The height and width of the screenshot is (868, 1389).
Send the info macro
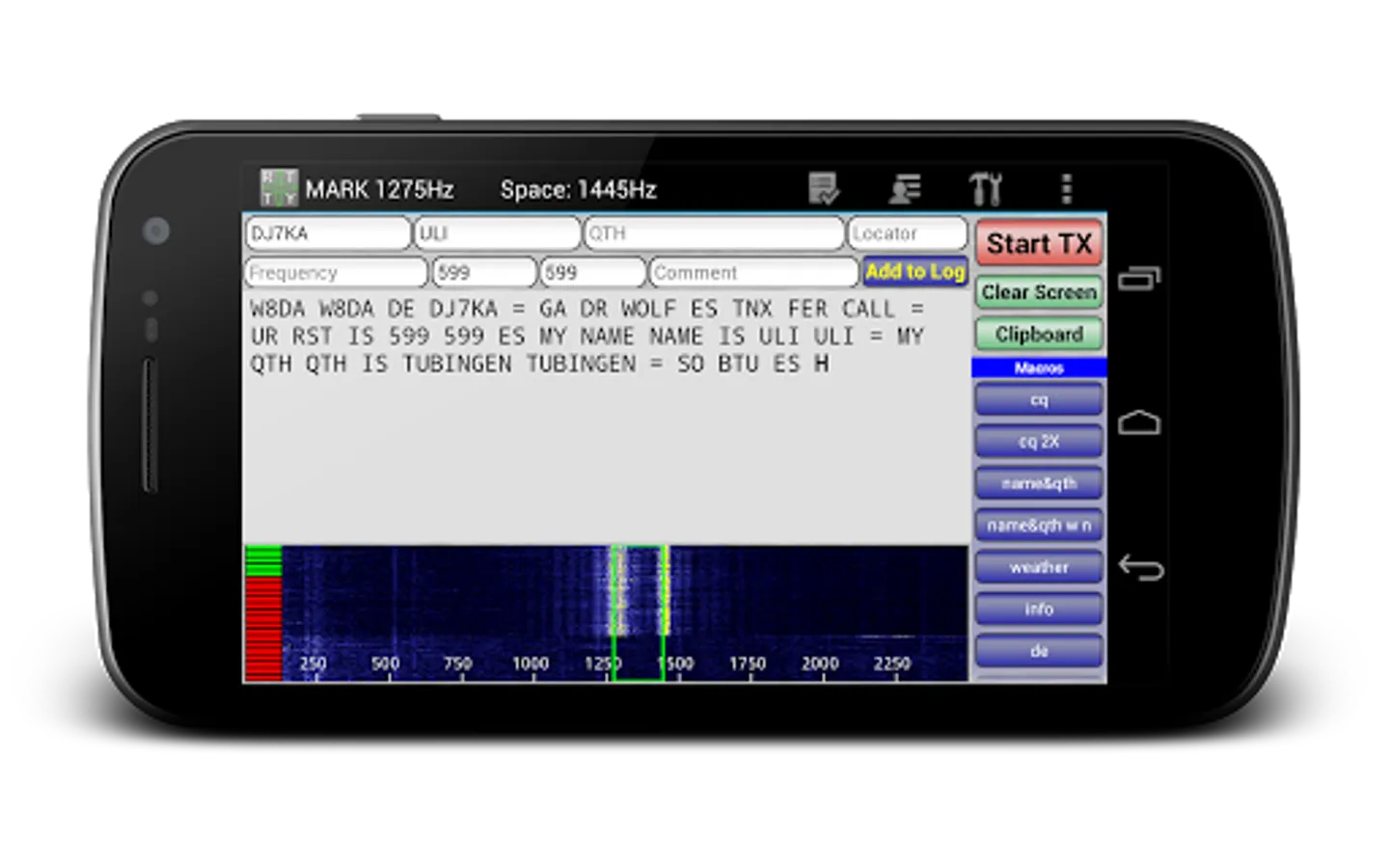(x=1039, y=610)
